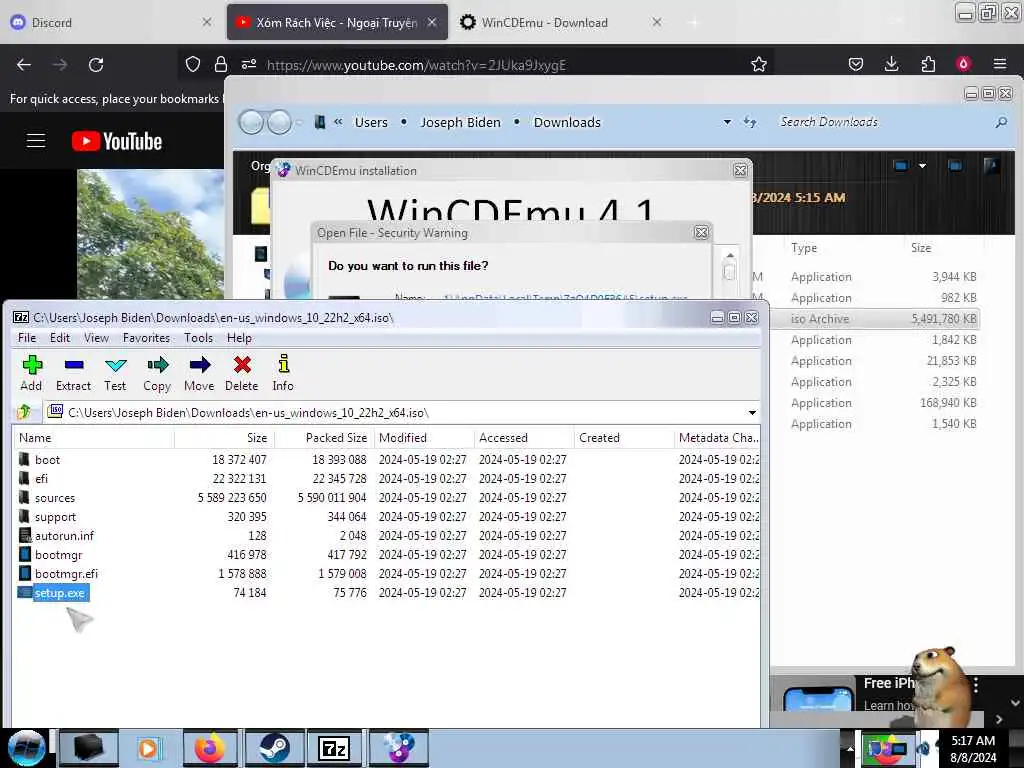Open the Firefox downloads panel

pyautogui.click(x=891, y=64)
